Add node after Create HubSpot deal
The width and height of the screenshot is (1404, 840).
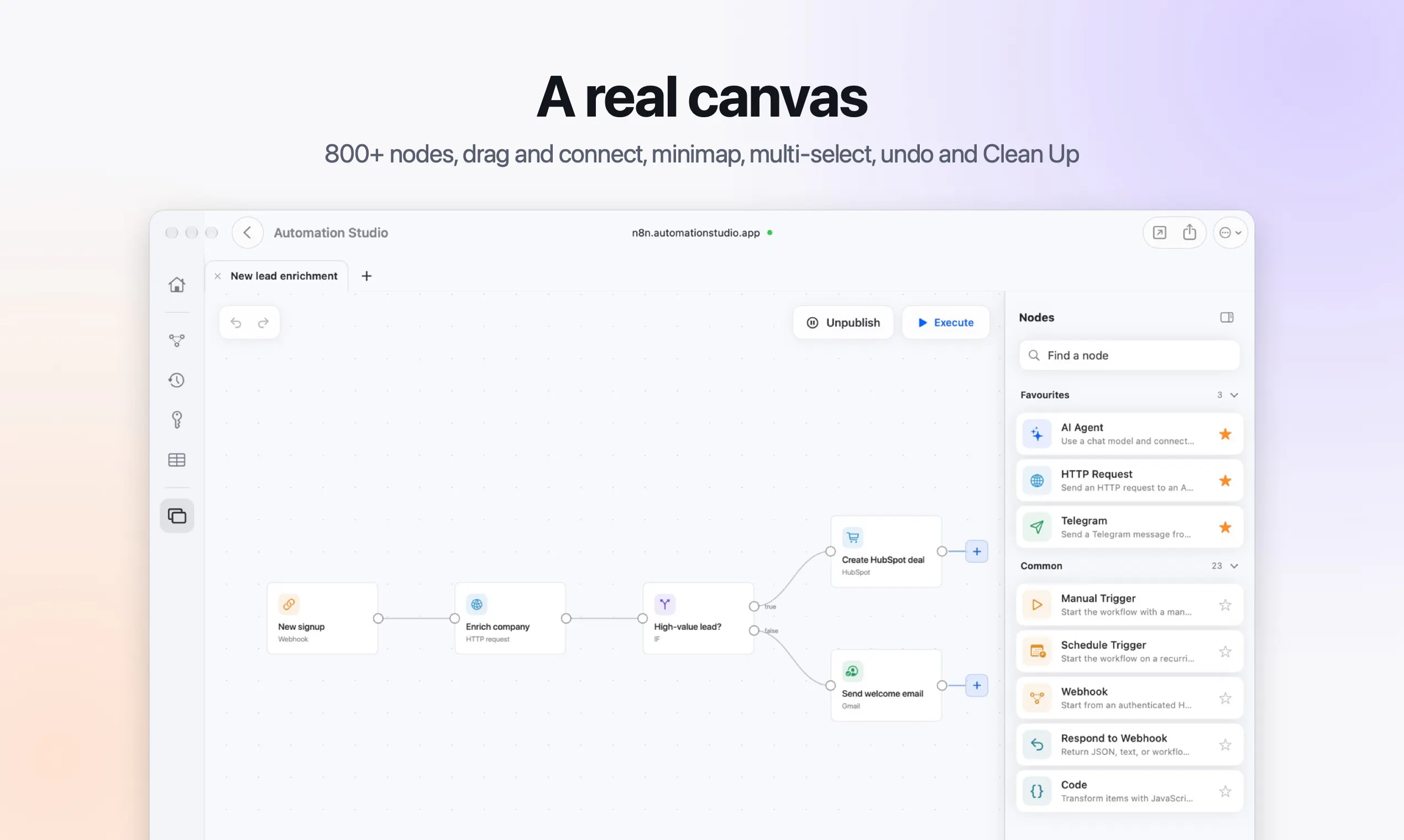point(977,552)
